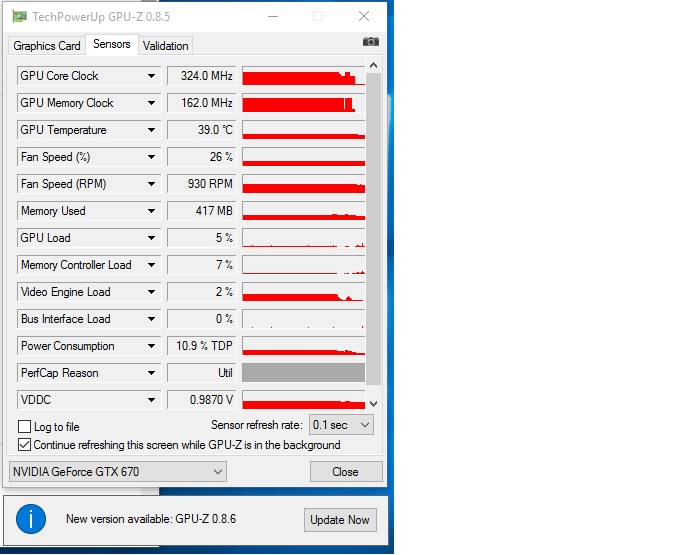This screenshot has width=677, height=555.
Task: Open the GPU Core Clock sensor dropdown
Action: pyautogui.click(x=89, y=76)
